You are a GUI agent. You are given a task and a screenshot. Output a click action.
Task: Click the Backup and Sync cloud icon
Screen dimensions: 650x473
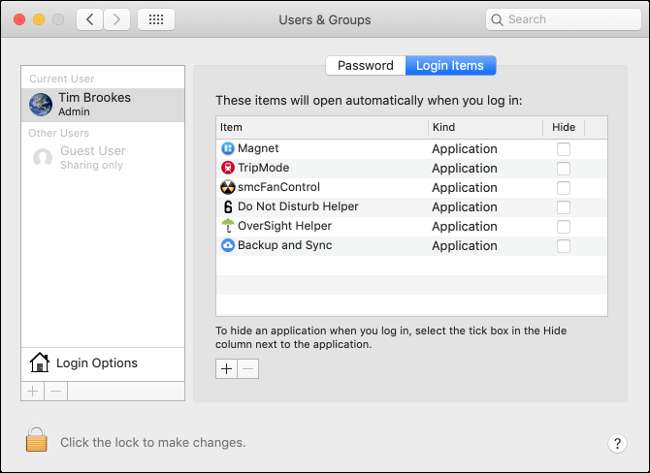227,245
